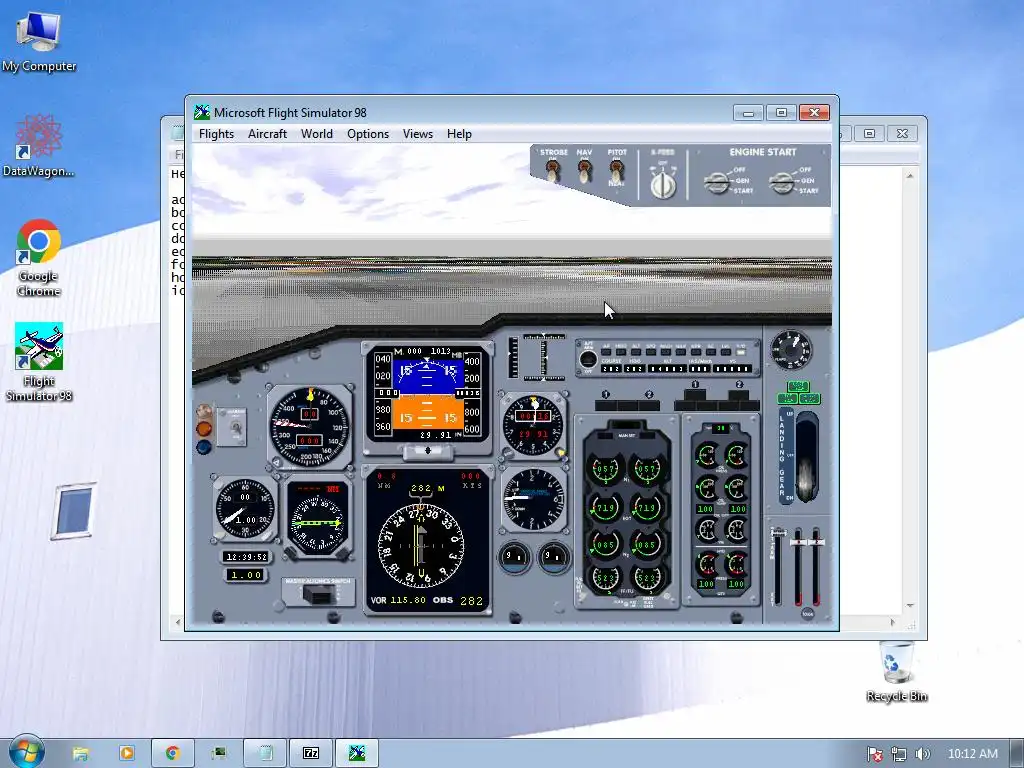Click the taskbar clock showing 10:12 AM
Screen dimensions: 1024x768
pyautogui.click(x=972, y=754)
